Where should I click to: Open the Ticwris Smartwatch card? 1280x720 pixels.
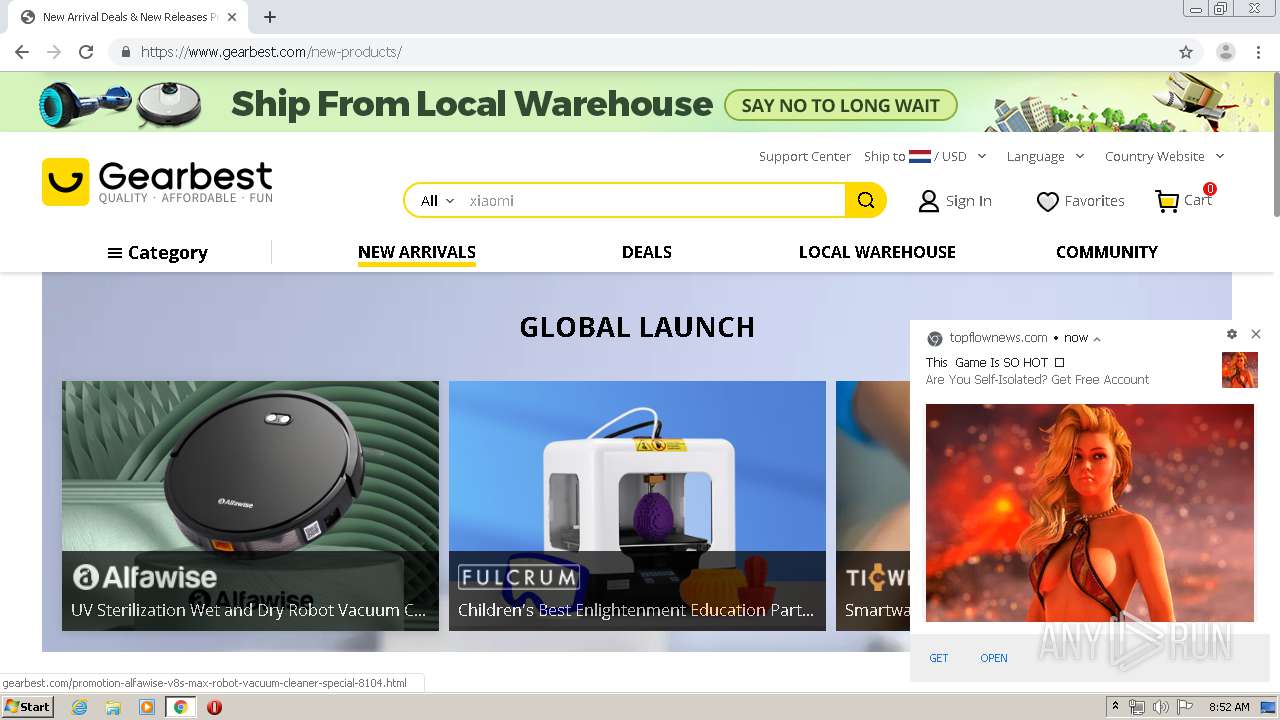click(x=873, y=505)
